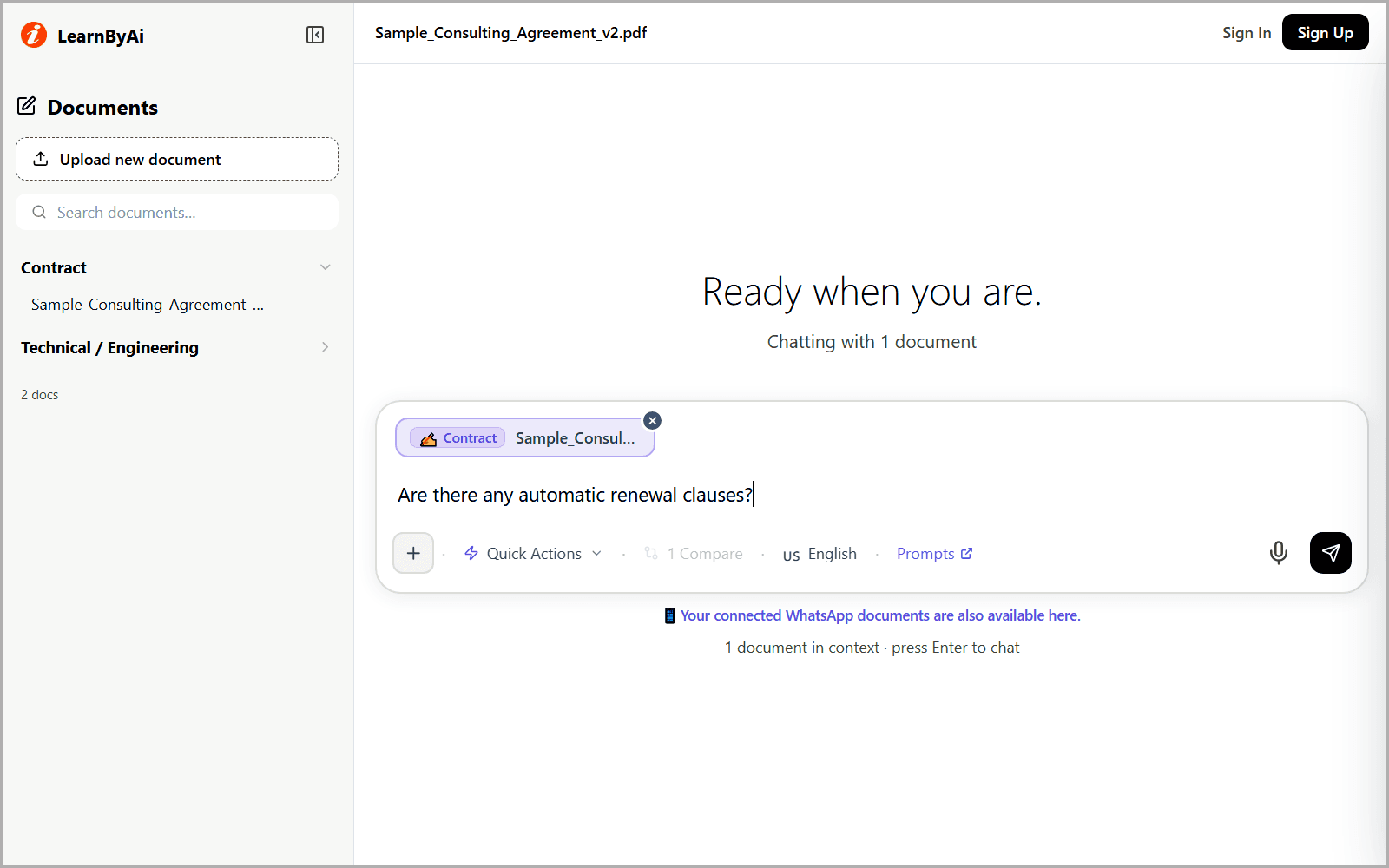1389x868 pixels.
Task: Collapse the Contract category
Action: (x=326, y=267)
